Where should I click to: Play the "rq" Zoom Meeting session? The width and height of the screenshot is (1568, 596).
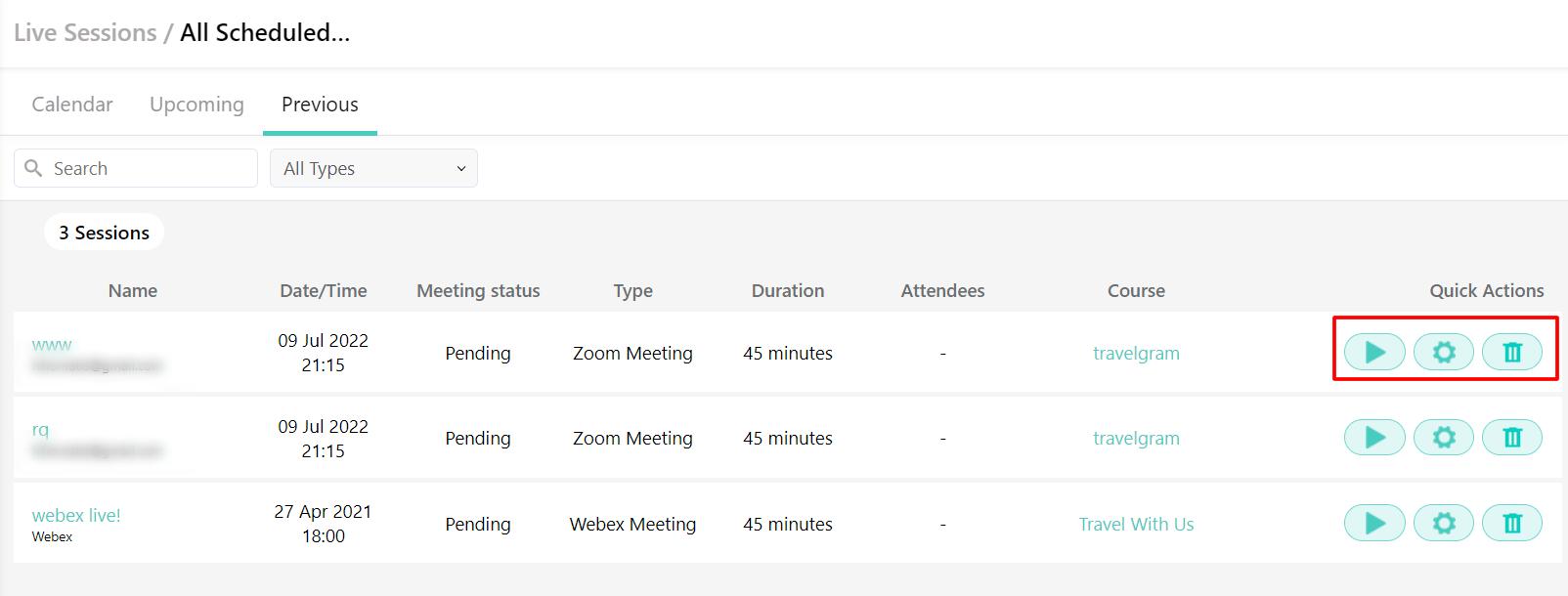tap(1373, 437)
